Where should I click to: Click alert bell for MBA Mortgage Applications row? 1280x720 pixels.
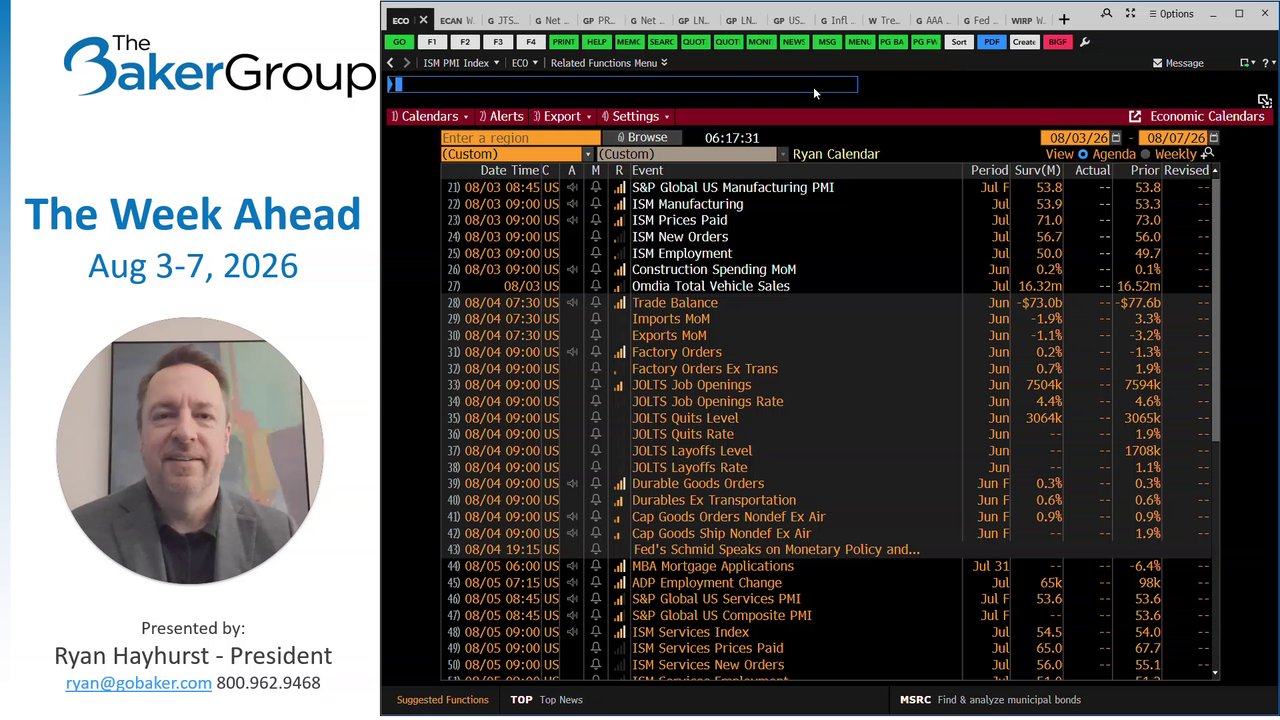coord(596,566)
